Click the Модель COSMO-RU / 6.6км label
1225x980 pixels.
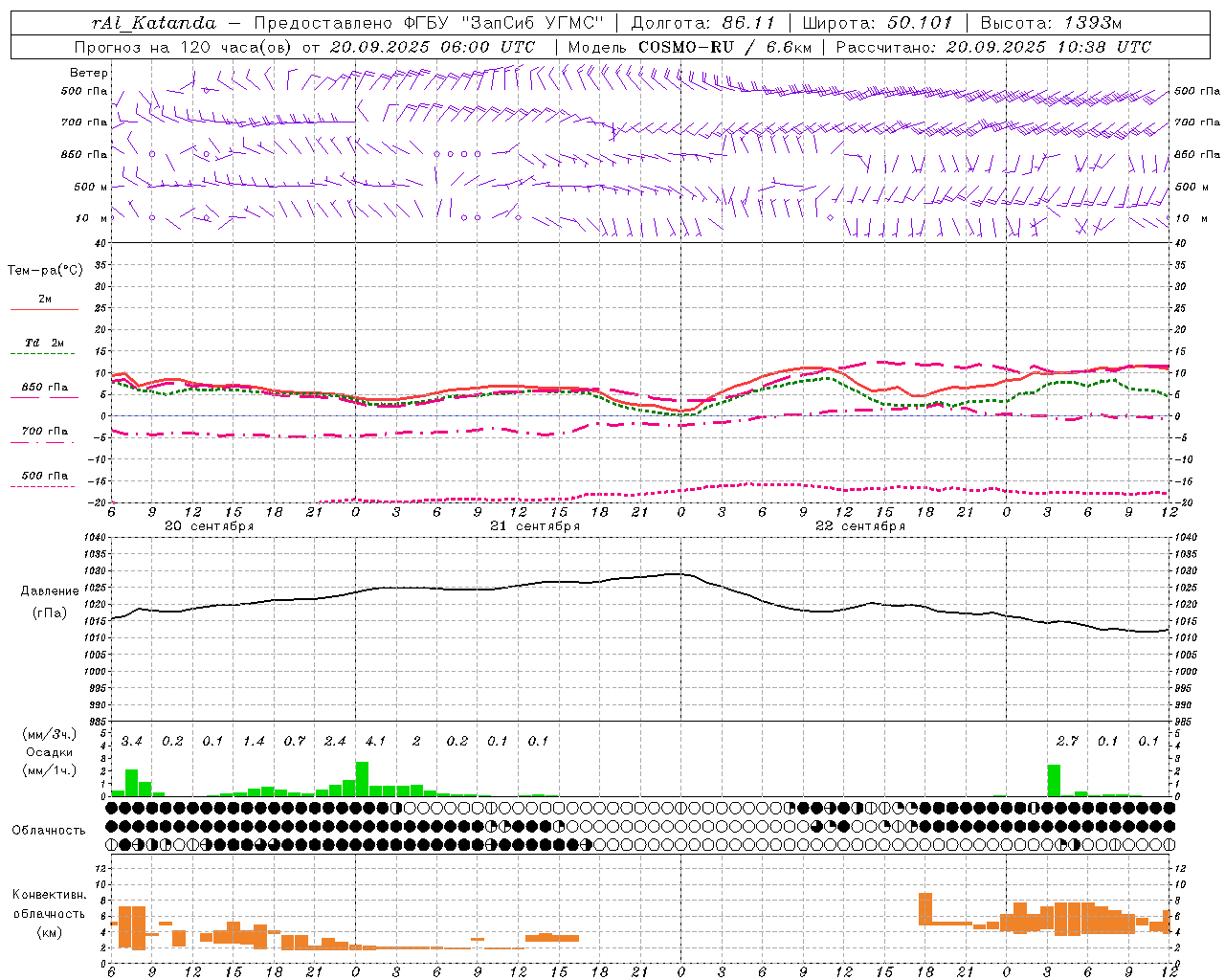point(690,47)
